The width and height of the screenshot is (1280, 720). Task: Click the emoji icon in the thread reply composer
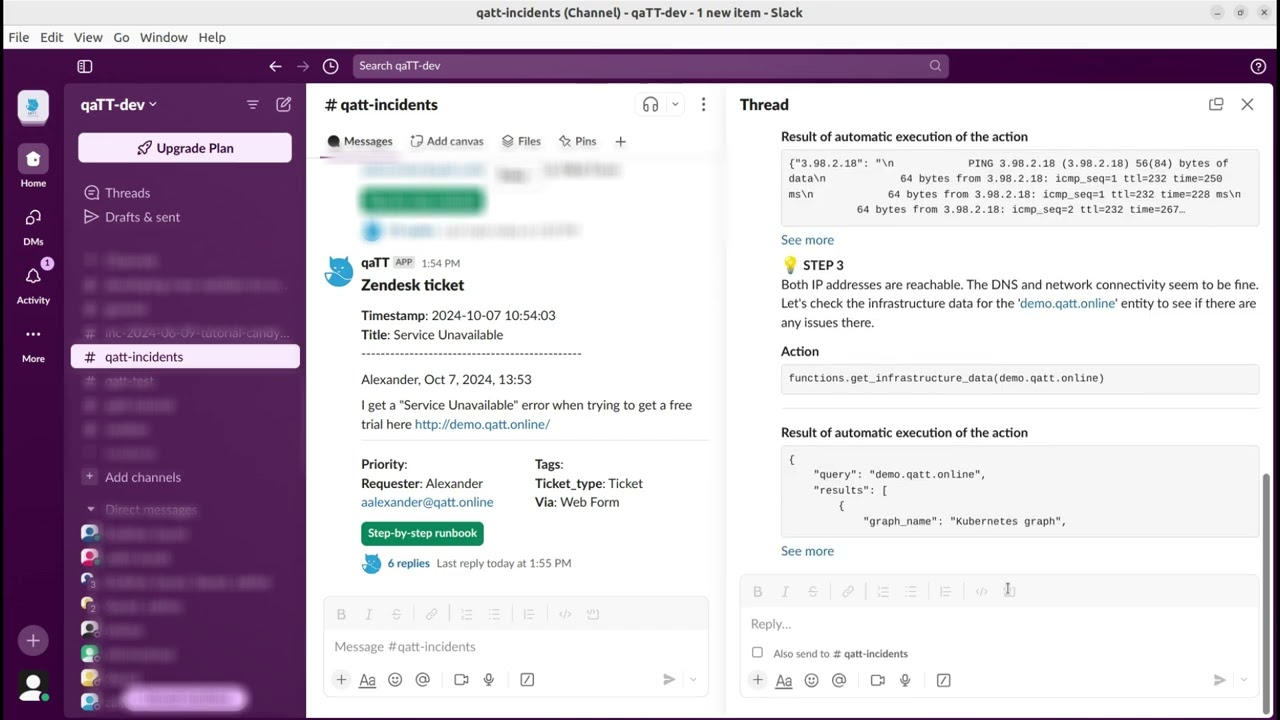[811, 680]
